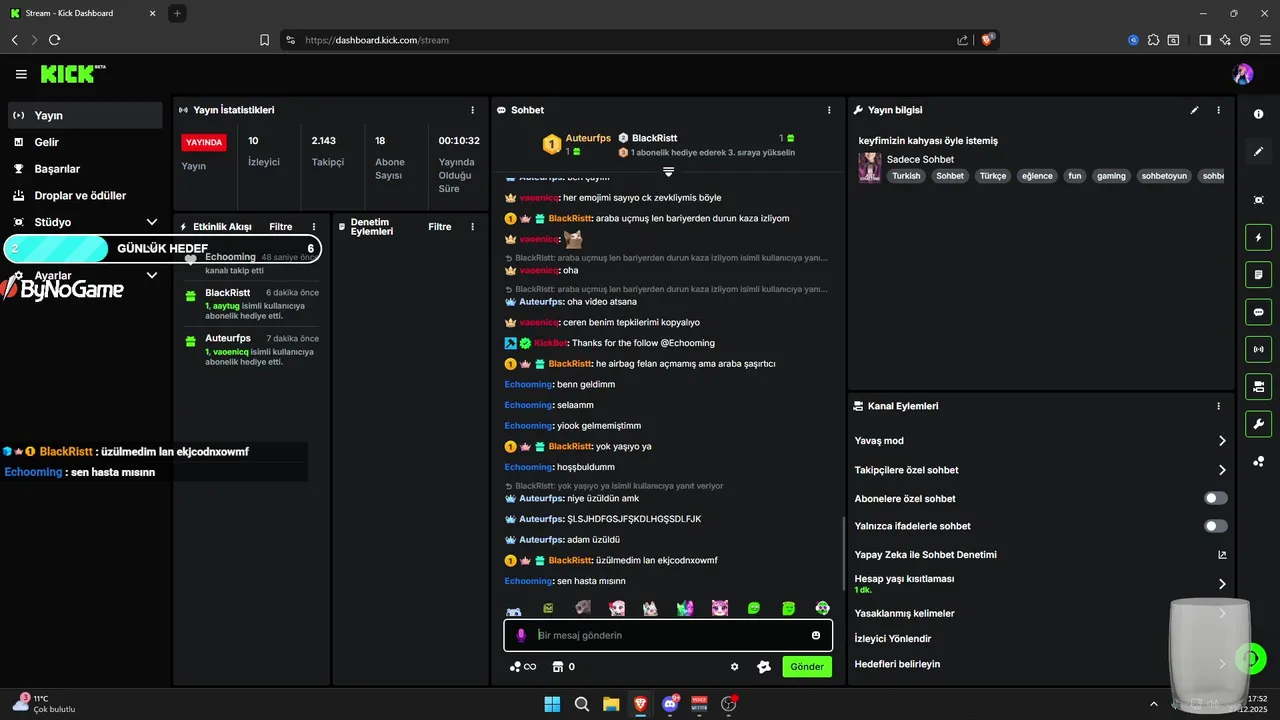Select Başarılar in left sidebar

click(x=85, y=169)
